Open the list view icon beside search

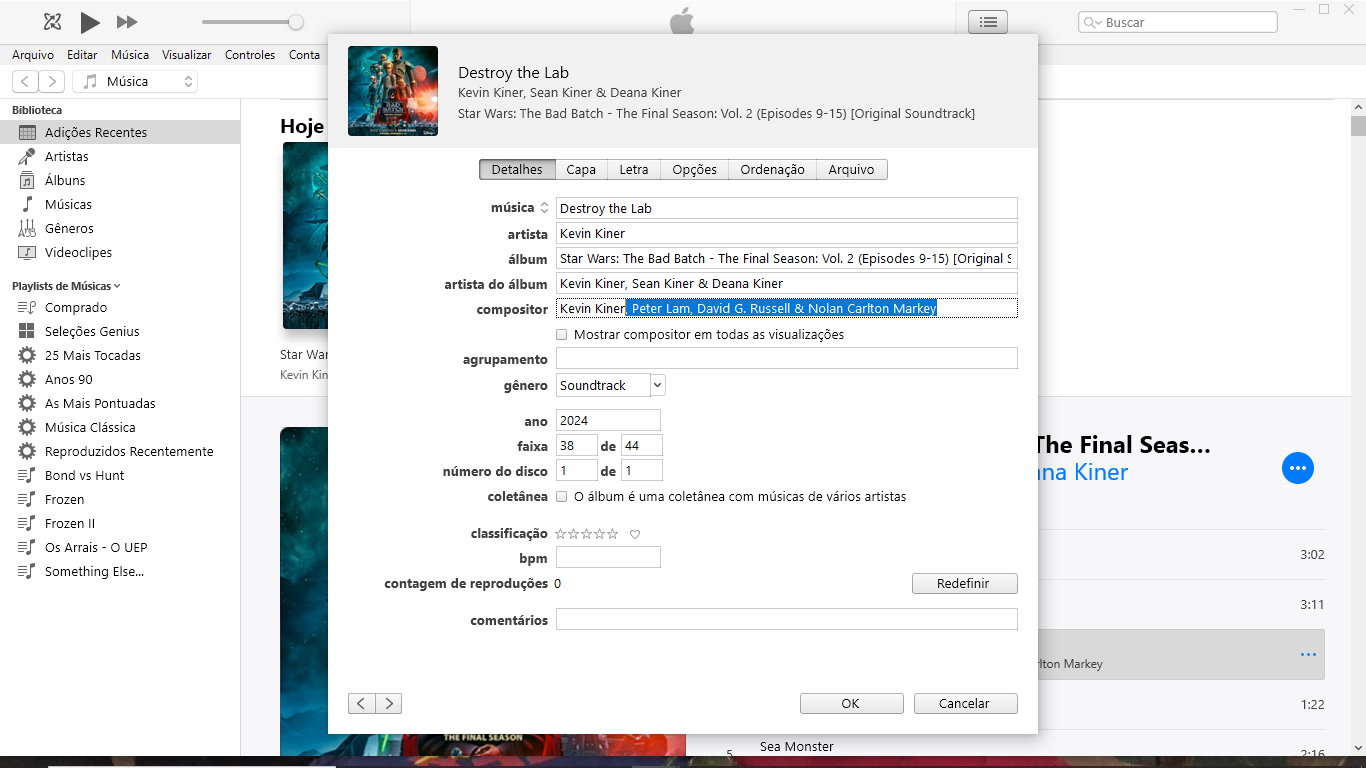point(988,22)
